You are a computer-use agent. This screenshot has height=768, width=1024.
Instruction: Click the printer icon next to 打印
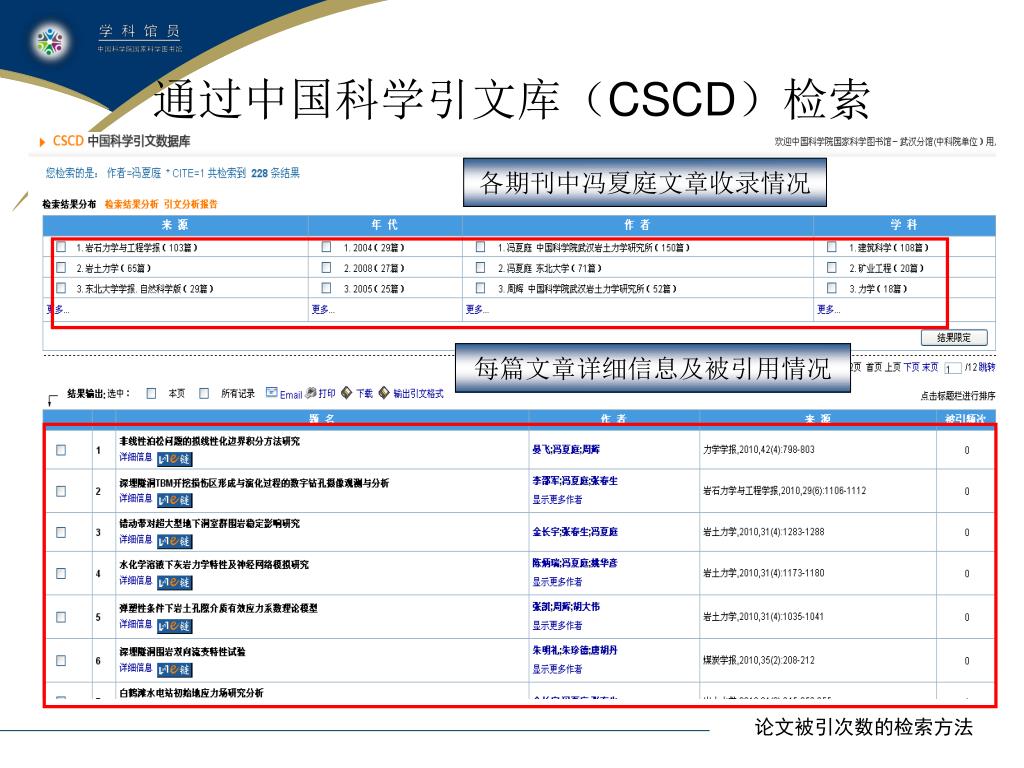(x=311, y=392)
